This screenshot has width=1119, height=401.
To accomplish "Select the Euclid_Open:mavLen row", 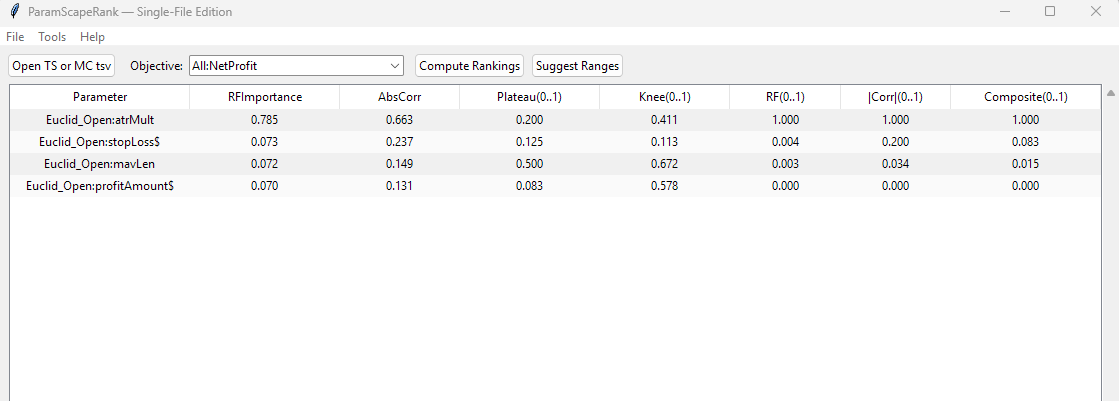I will [100, 164].
